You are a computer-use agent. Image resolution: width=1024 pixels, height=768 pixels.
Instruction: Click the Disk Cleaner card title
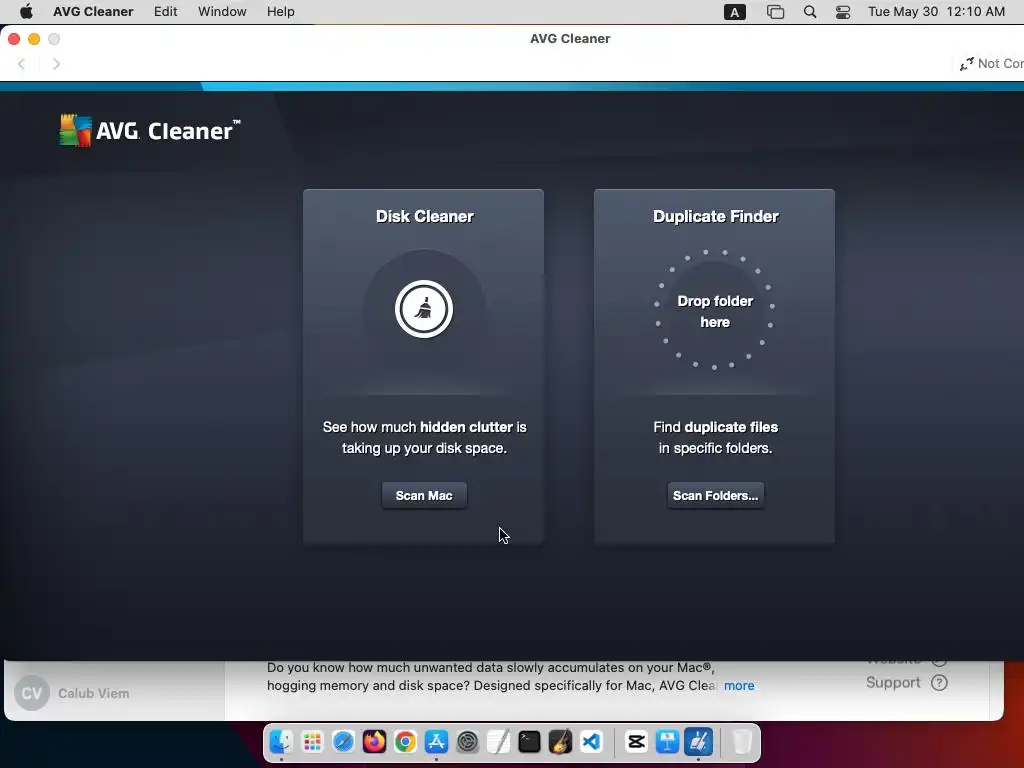click(x=424, y=217)
